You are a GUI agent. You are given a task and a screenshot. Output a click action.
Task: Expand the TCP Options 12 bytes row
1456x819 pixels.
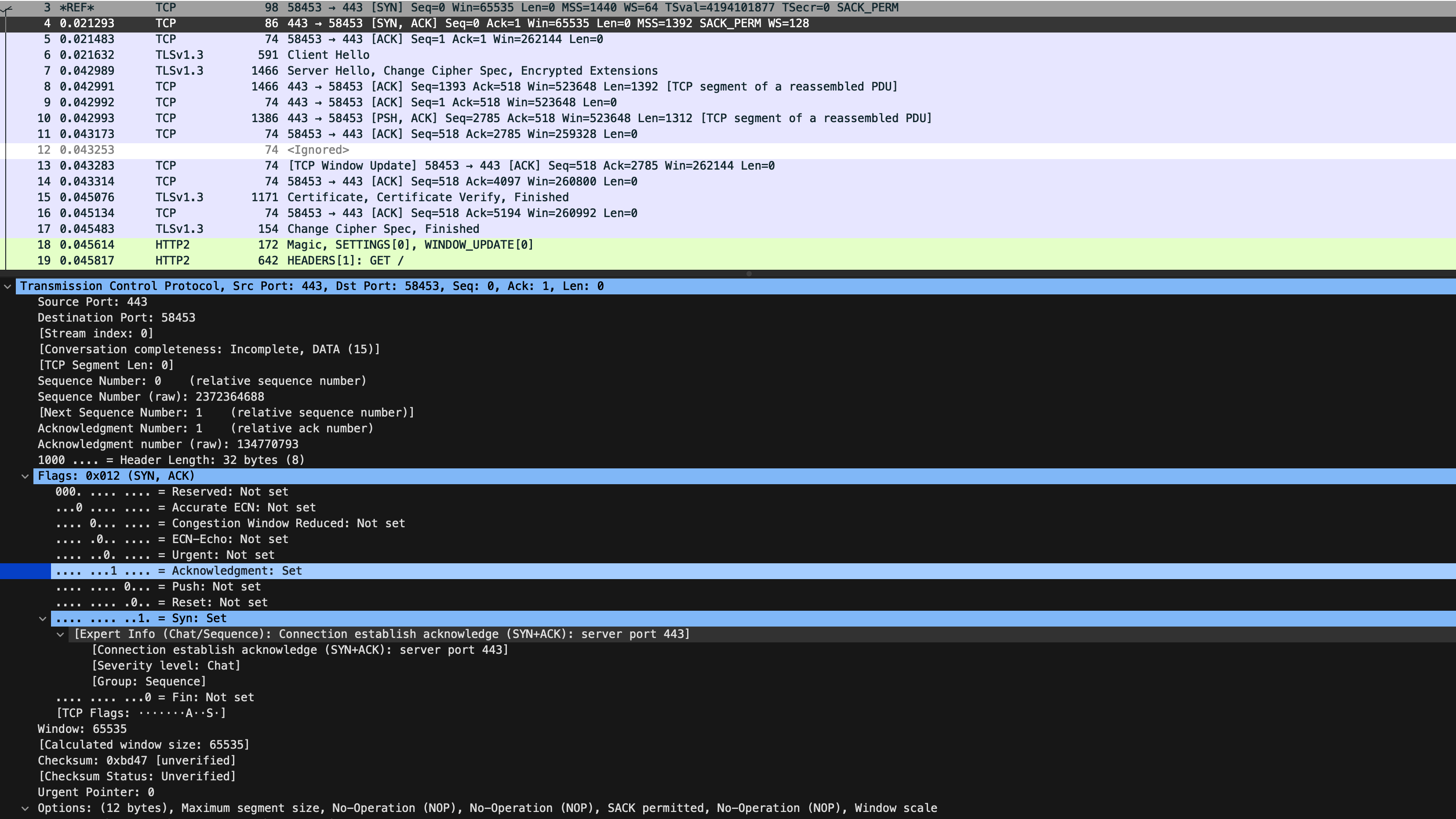[25, 808]
